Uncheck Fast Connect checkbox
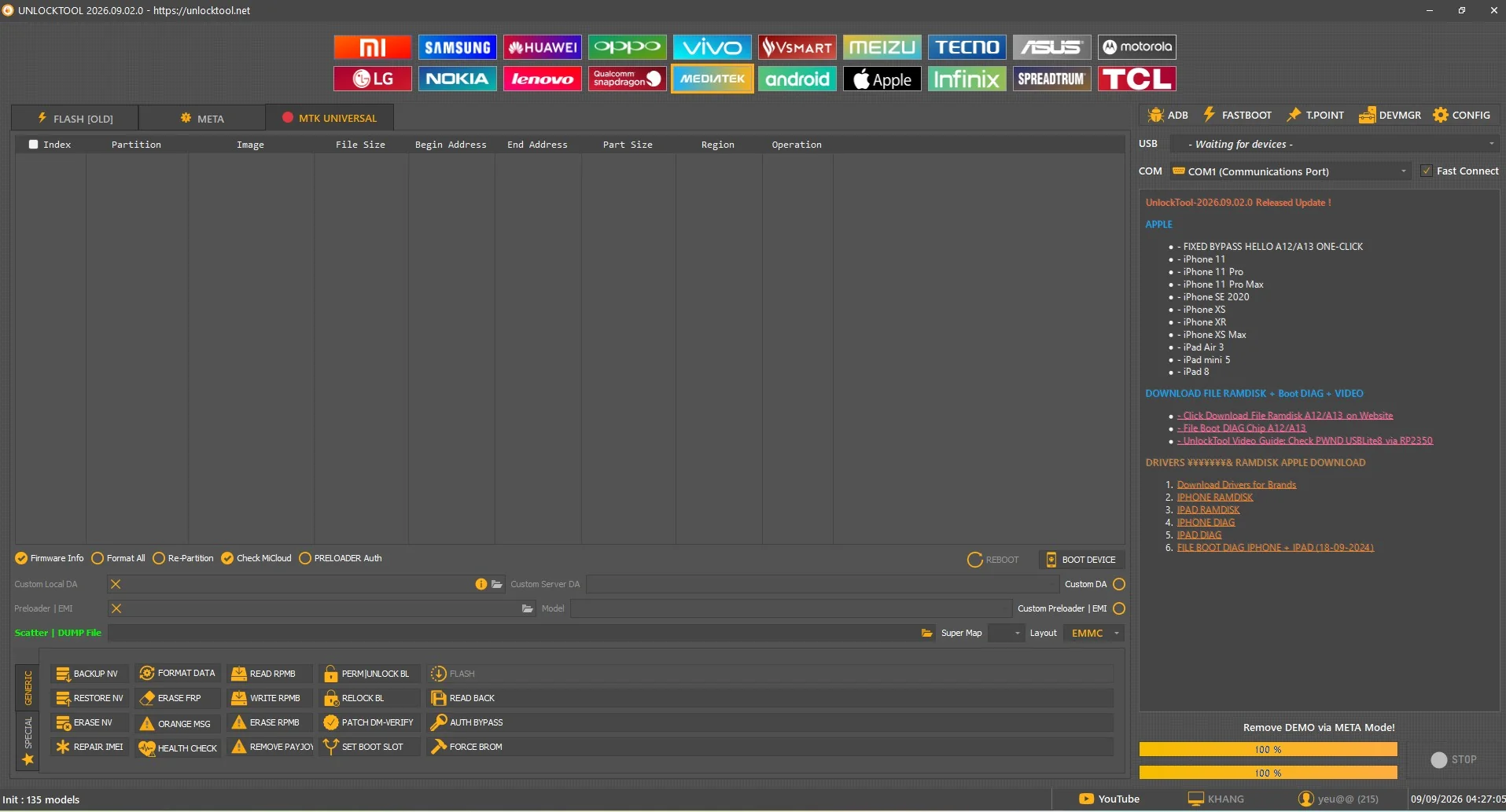 click(x=1427, y=171)
